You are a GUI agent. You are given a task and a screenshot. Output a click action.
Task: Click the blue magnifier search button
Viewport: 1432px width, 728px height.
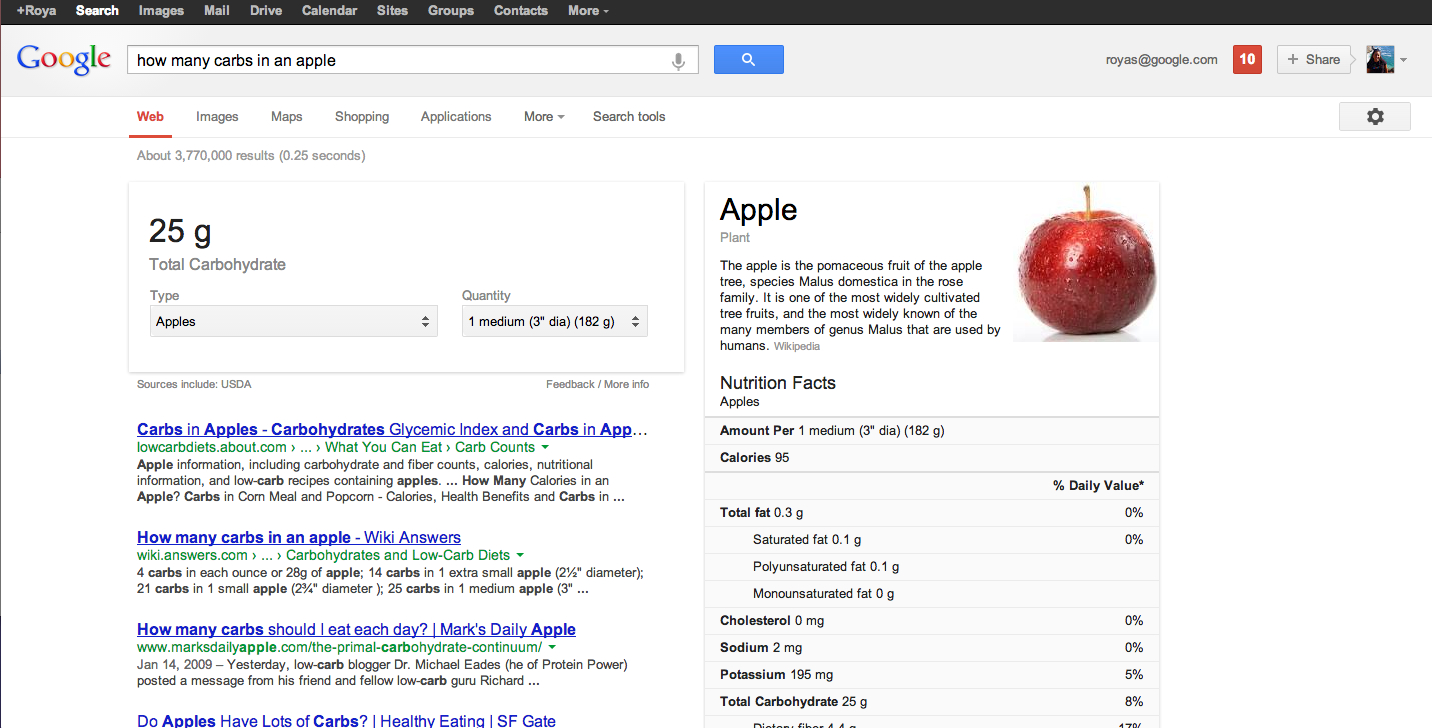[x=748, y=60]
